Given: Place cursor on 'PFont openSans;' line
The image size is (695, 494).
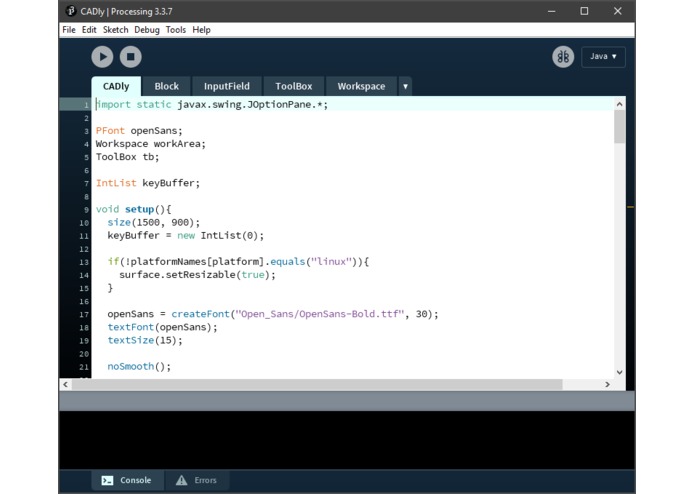Looking at the screenshot, I should pyautogui.click(x=139, y=131).
